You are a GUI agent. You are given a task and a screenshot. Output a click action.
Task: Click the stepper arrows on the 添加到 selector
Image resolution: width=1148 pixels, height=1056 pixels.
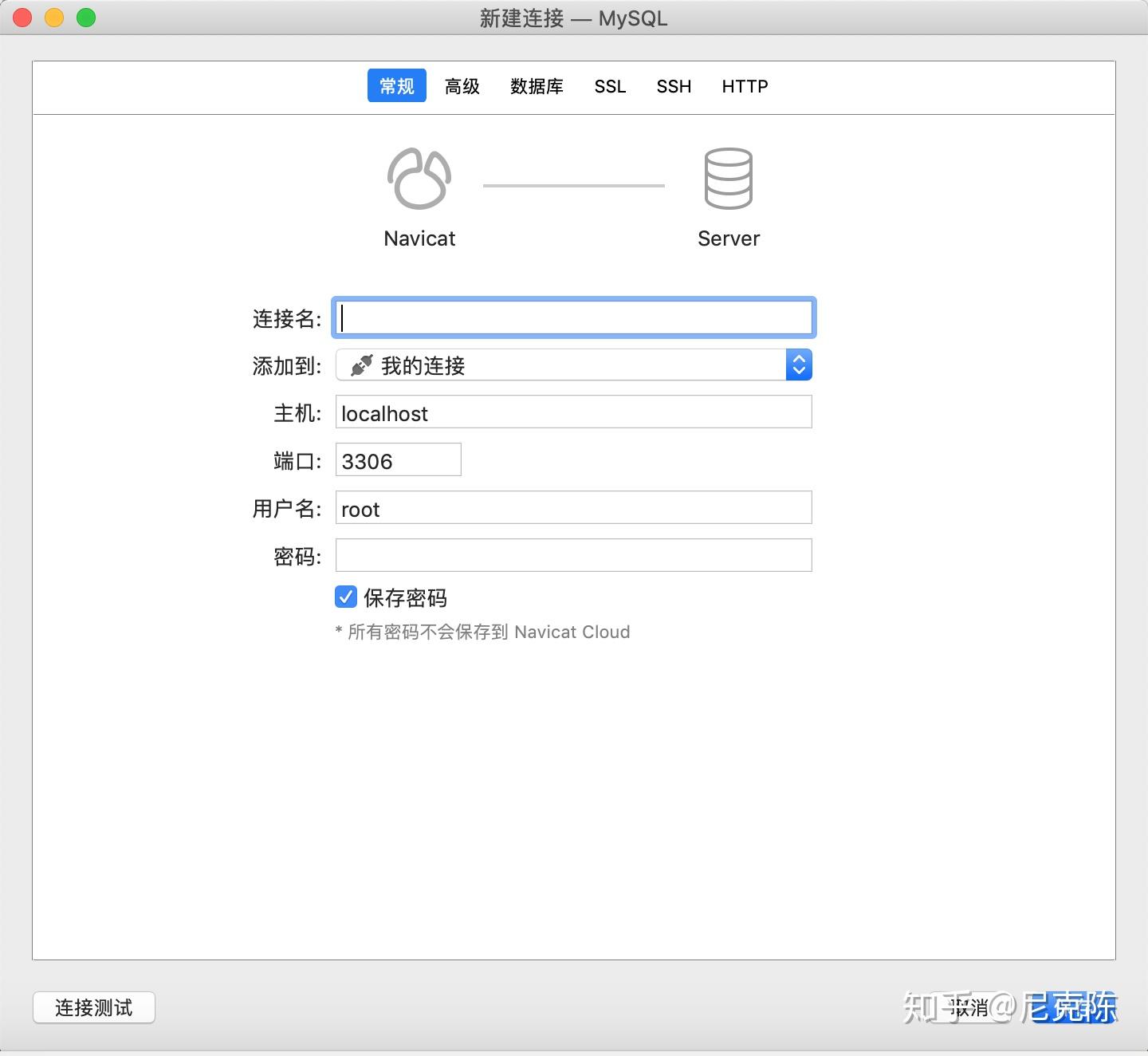pos(798,364)
